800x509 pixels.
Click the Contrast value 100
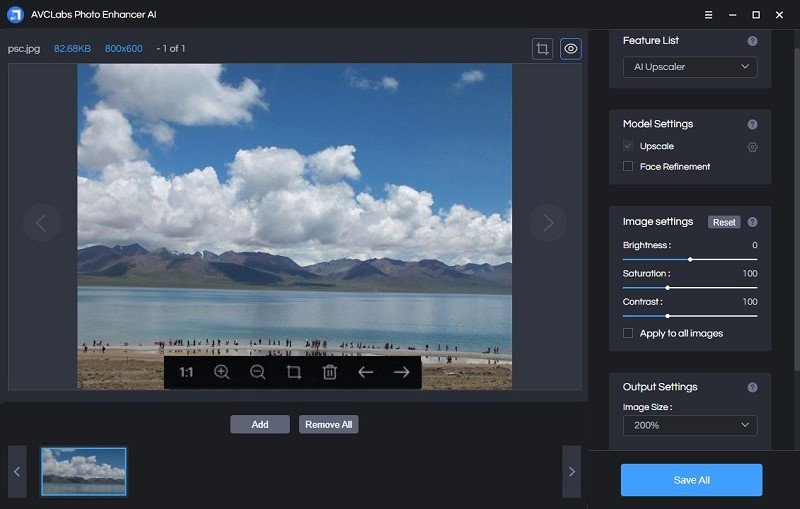pos(749,302)
